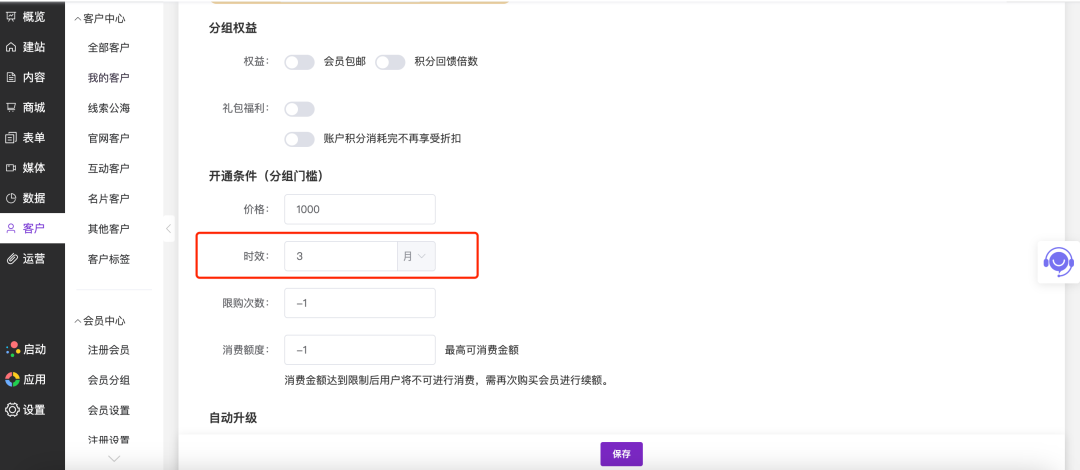Expand more menu items with bottom chevron
The width and height of the screenshot is (1080, 470).
(114, 458)
